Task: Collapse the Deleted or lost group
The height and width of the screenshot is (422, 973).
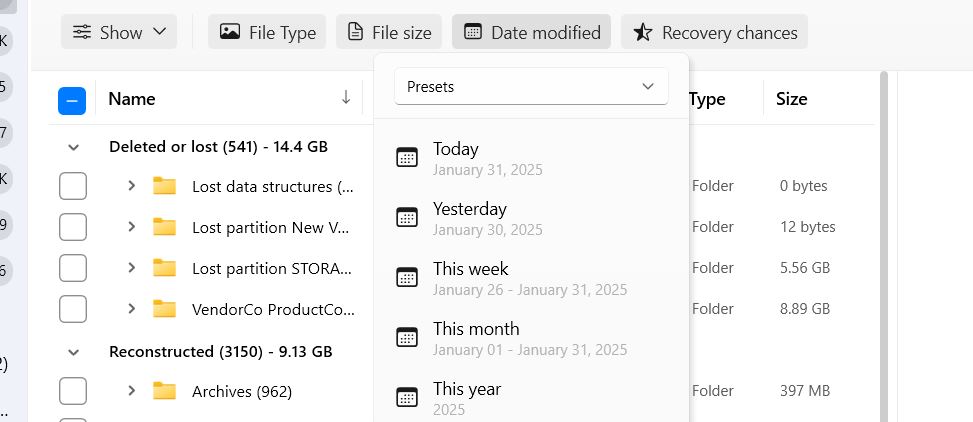Action: point(73,148)
